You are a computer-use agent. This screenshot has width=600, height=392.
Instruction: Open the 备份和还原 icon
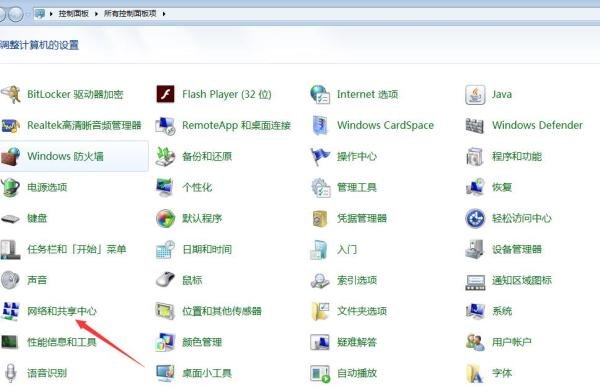(x=165, y=156)
